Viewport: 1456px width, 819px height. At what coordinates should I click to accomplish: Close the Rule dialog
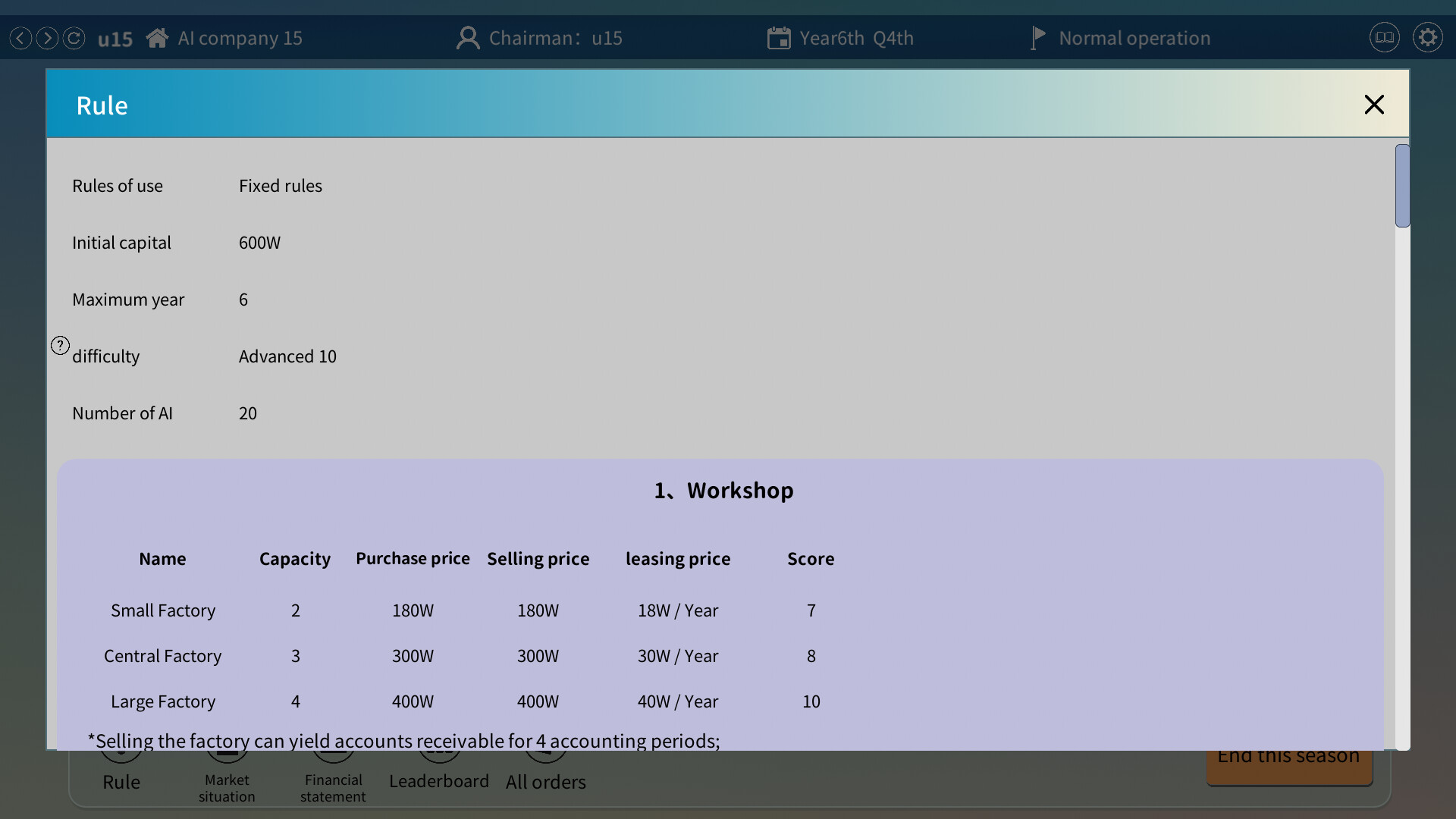click(x=1373, y=105)
